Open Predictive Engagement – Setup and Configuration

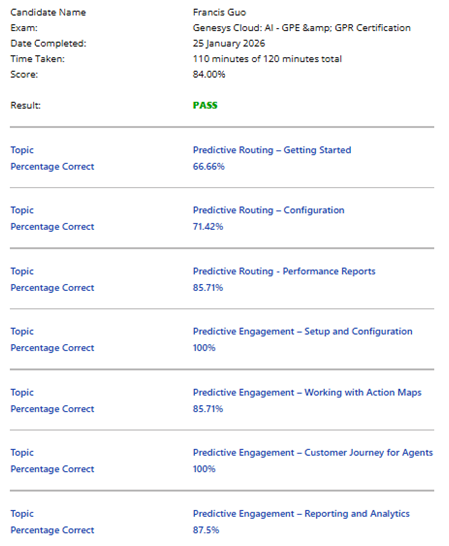303,332
